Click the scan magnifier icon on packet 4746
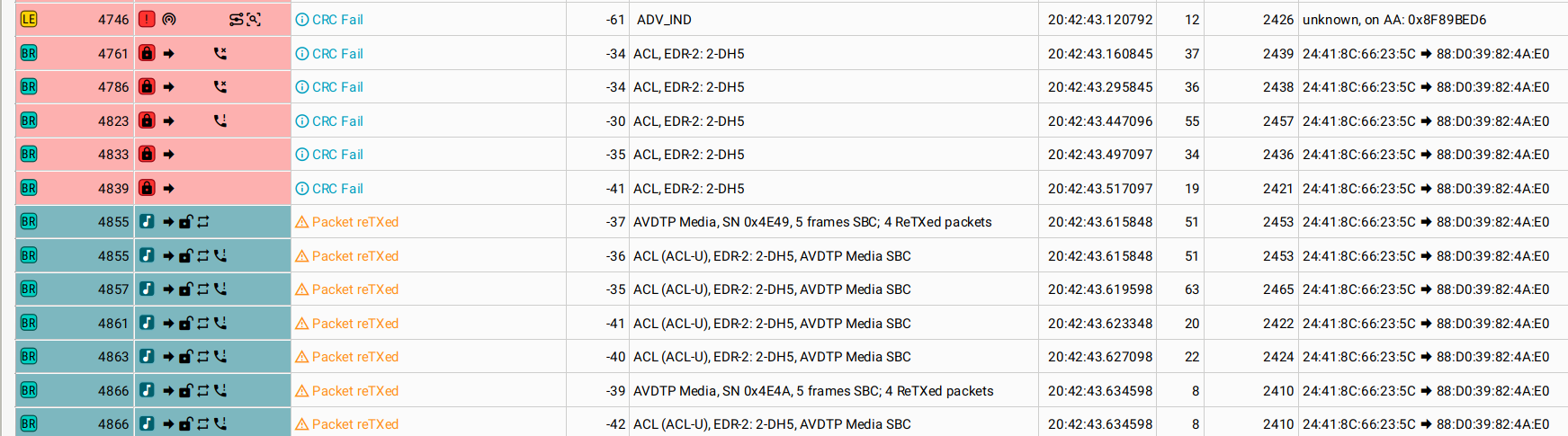Screen dimensions: 1568x436 pyautogui.click(x=254, y=20)
